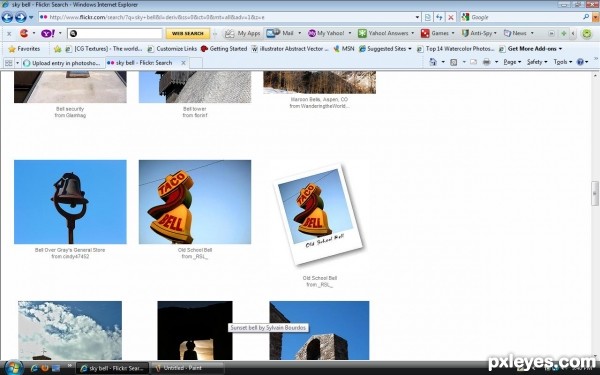The image size is (600, 375).
Task: Open Games toolbar item
Action: [435, 33]
